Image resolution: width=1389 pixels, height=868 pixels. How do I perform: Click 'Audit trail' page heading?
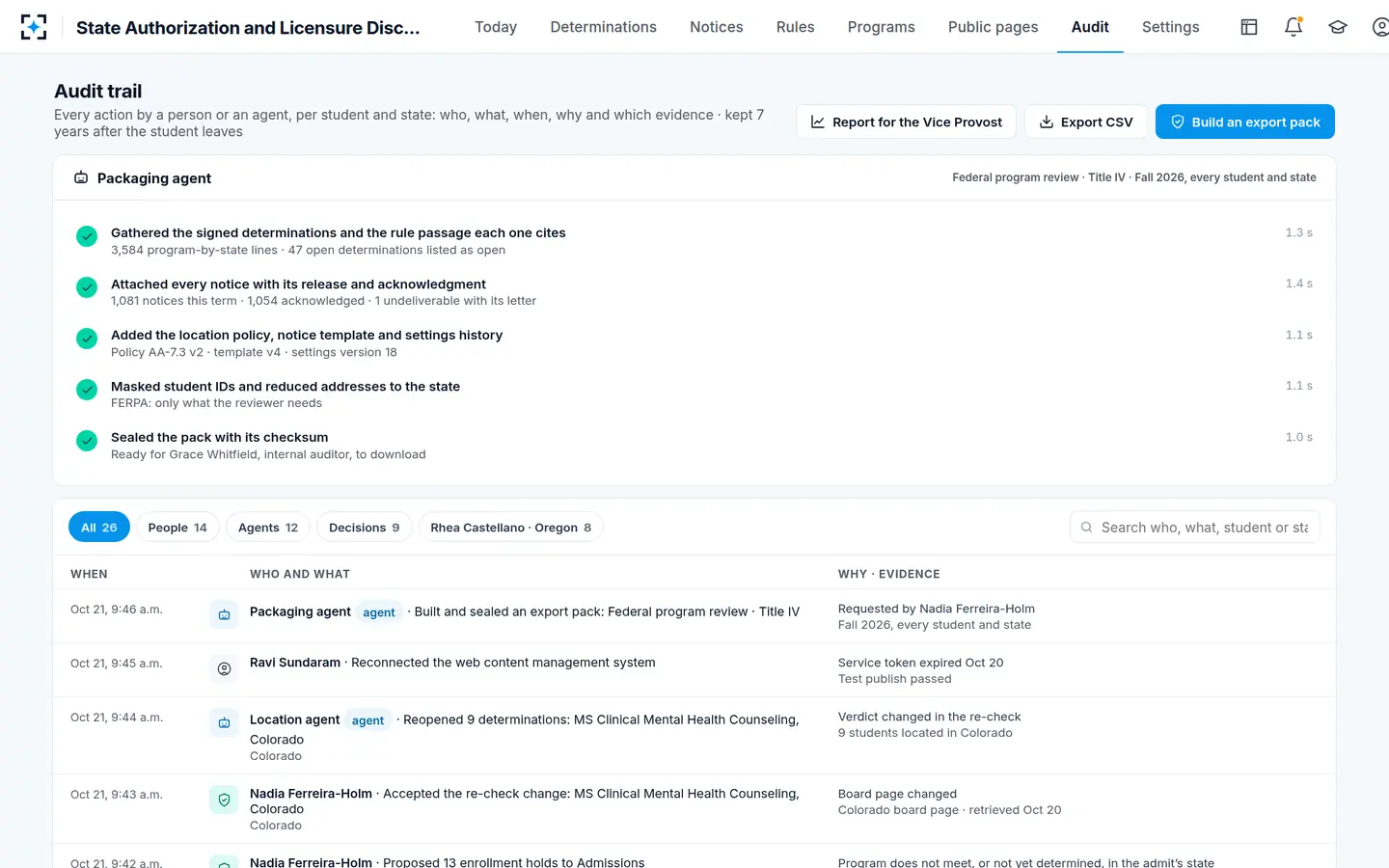pos(98,92)
